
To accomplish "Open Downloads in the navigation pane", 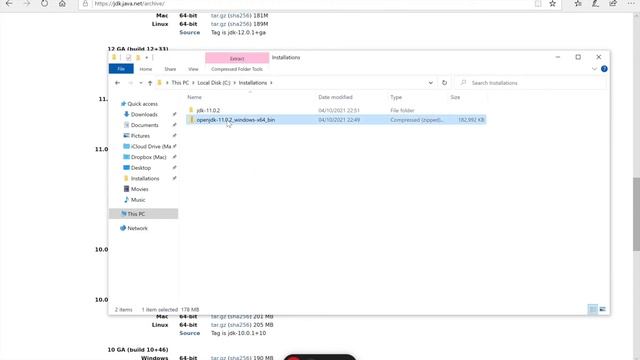I will [144, 115].
